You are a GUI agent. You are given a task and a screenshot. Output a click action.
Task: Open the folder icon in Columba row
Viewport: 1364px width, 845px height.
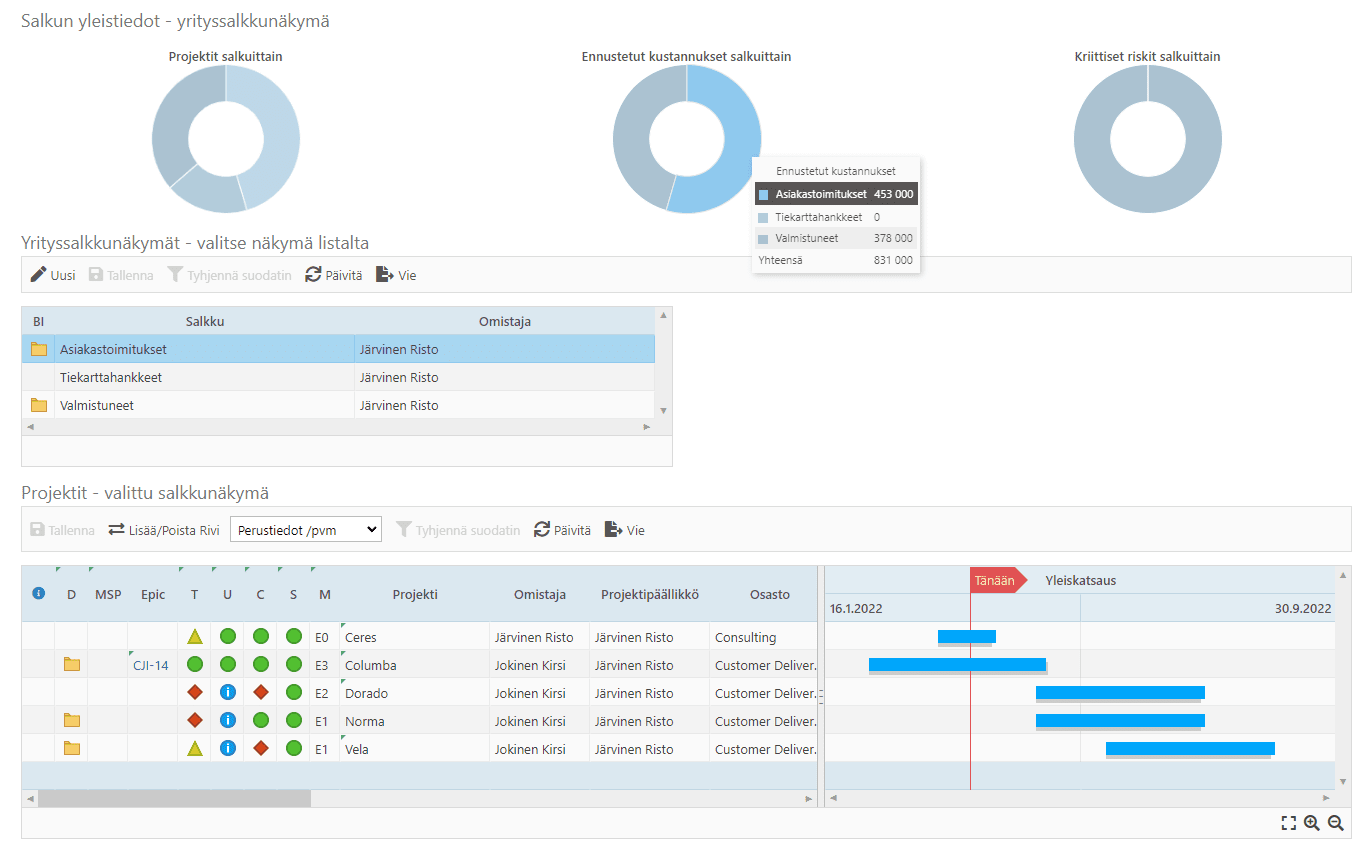click(x=71, y=665)
